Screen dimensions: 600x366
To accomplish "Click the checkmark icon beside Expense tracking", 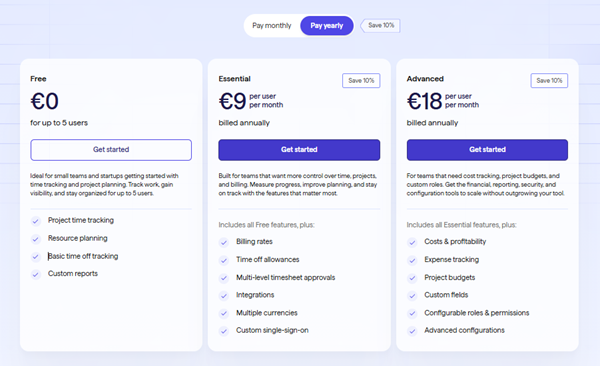I will pos(412,260).
